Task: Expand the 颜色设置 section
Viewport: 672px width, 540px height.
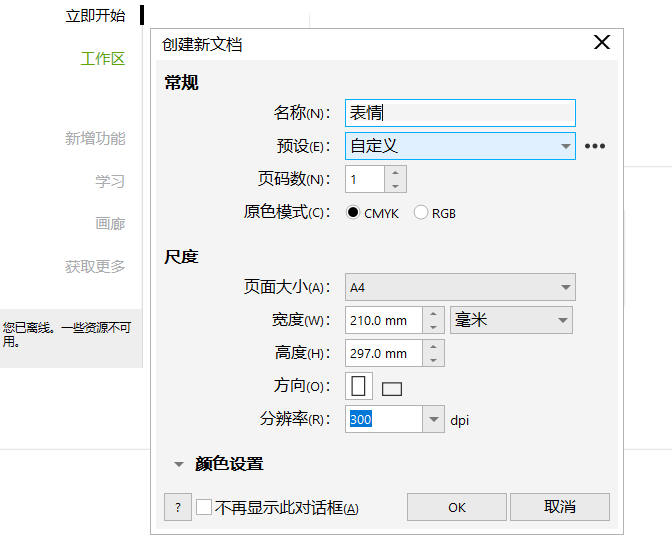Action: pyautogui.click(x=180, y=464)
